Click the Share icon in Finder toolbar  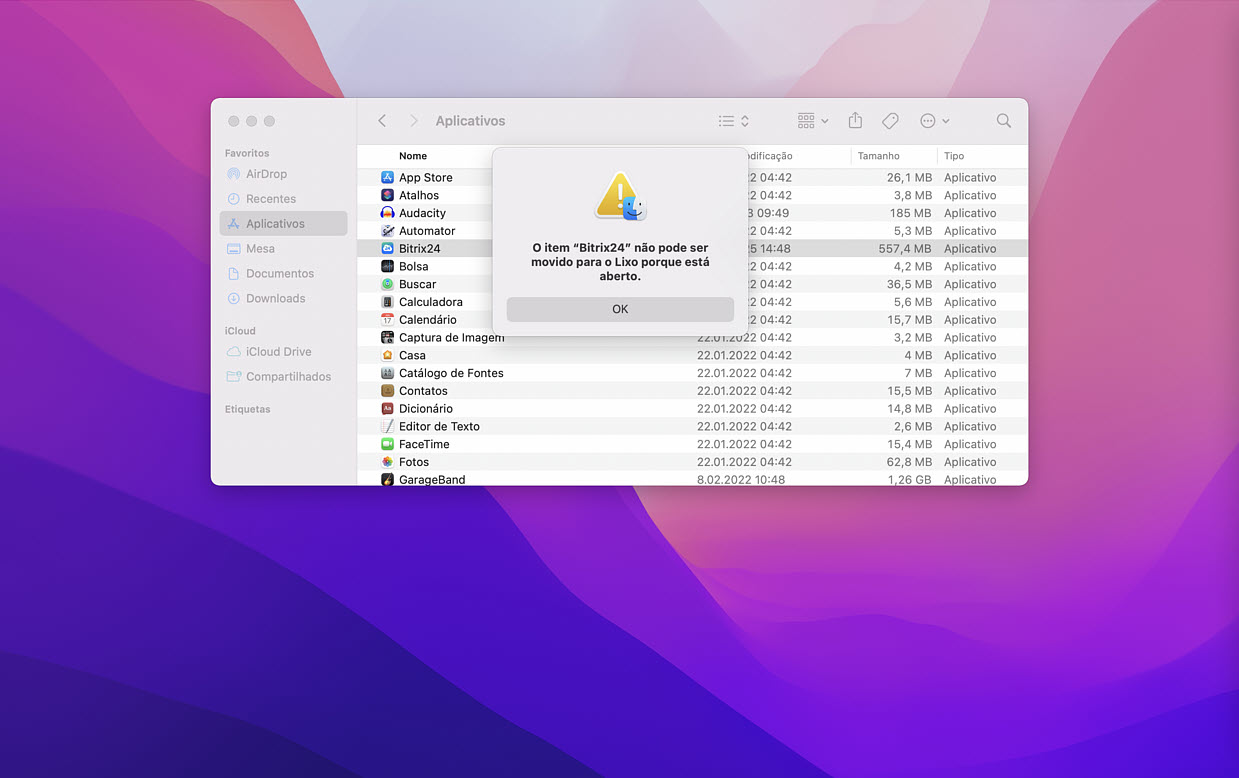coord(855,121)
